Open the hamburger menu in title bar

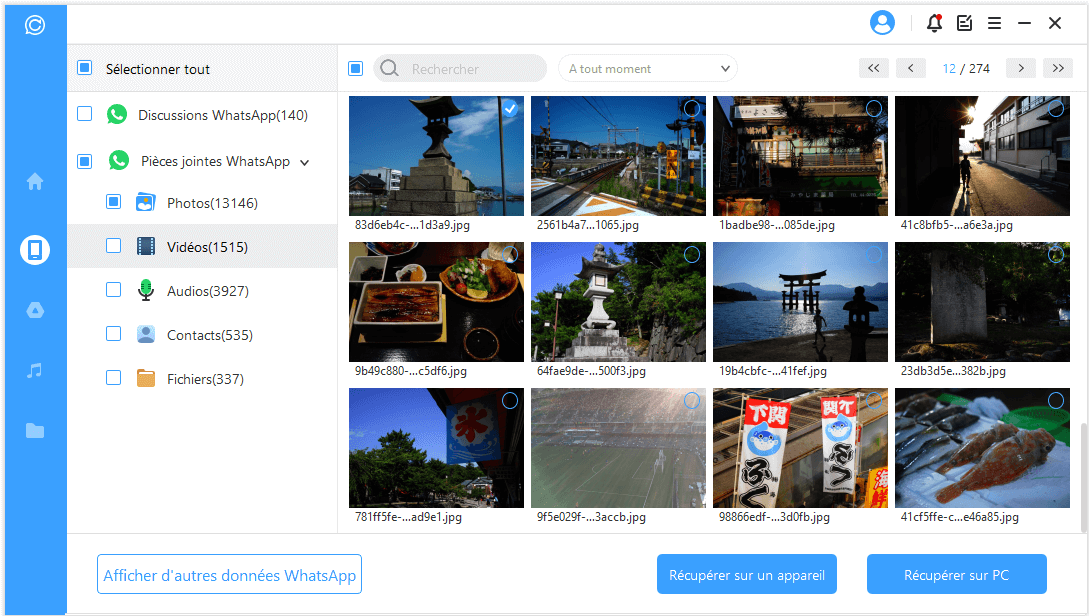pos(994,23)
